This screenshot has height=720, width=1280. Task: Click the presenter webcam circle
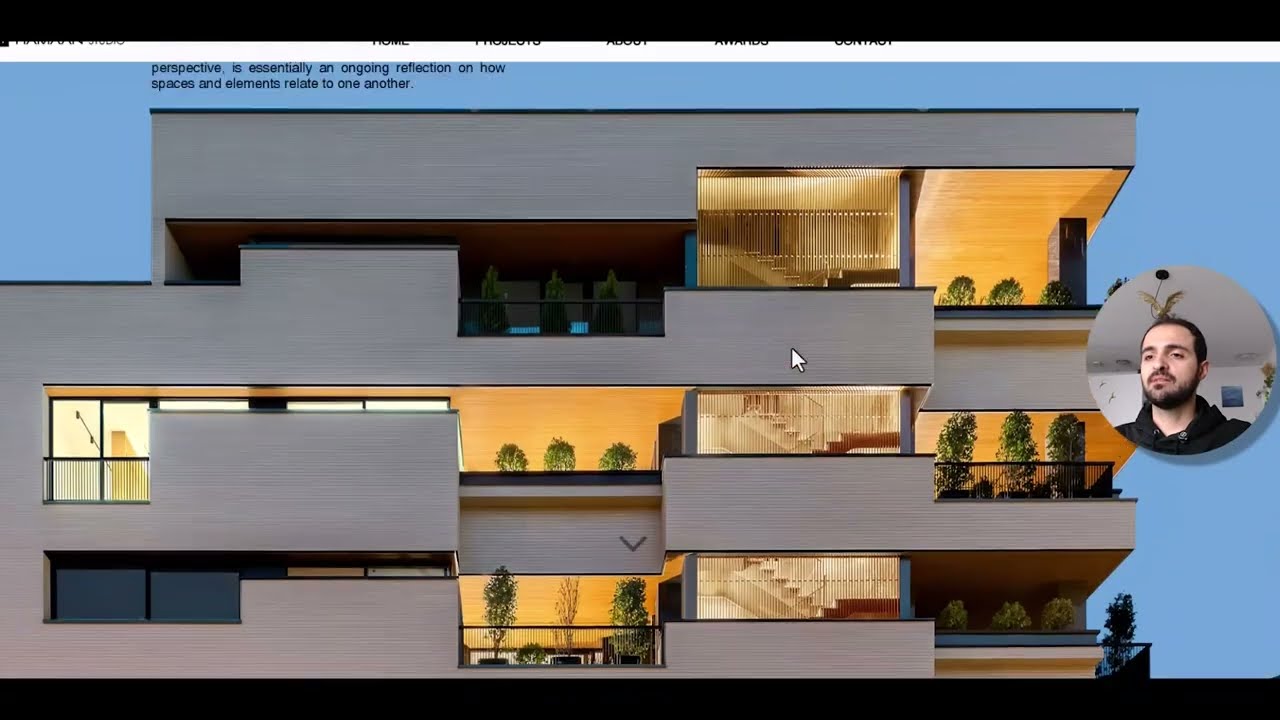[x=1181, y=361]
